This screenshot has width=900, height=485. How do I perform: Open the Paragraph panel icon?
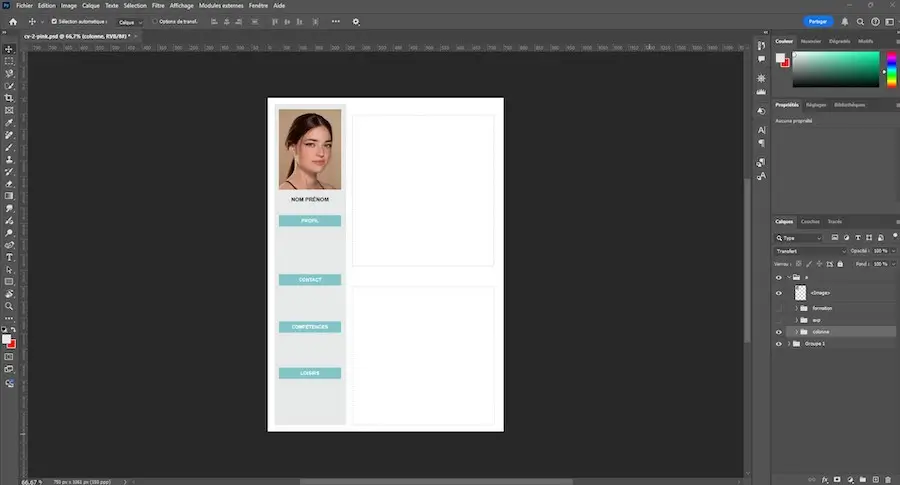[761, 143]
